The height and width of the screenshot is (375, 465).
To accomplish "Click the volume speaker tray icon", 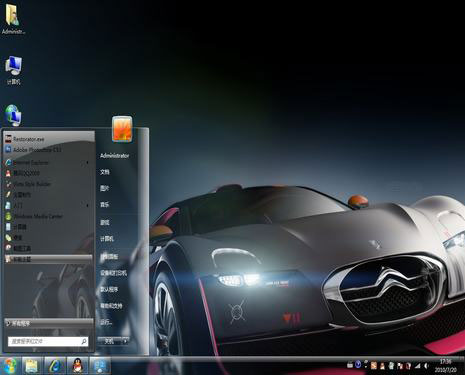I will click(426, 366).
